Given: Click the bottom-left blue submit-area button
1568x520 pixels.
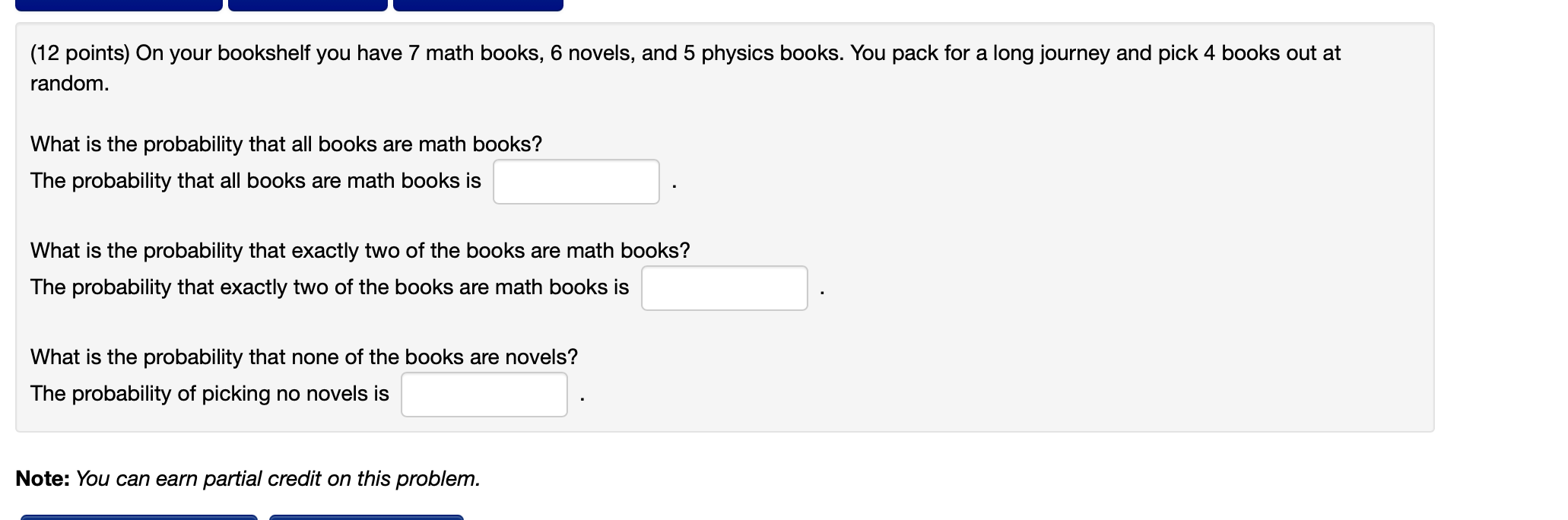Looking at the screenshot, I should [141, 517].
